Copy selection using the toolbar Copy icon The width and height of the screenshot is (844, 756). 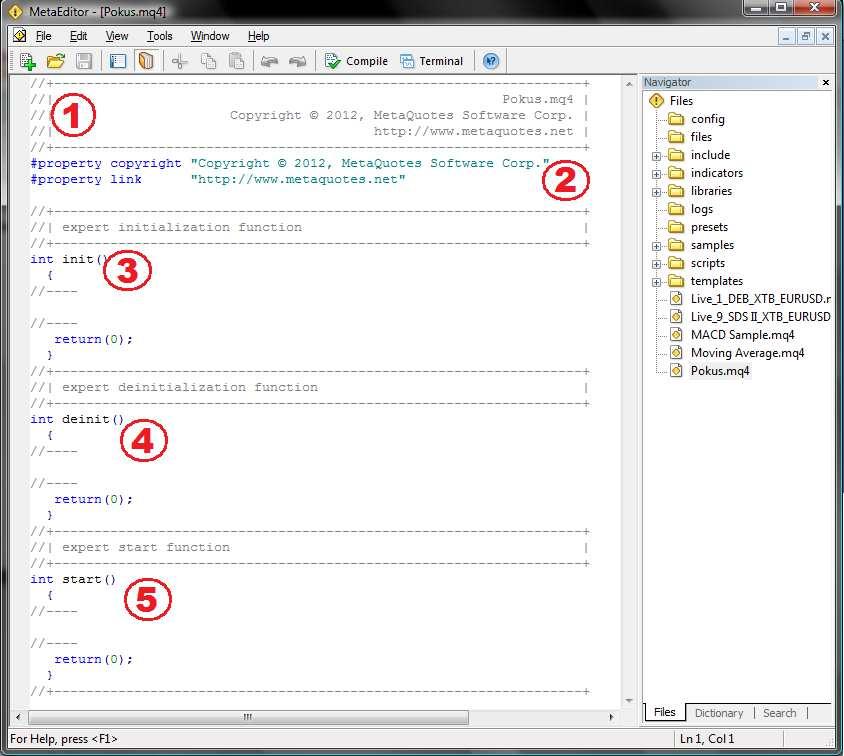click(208, 61)
